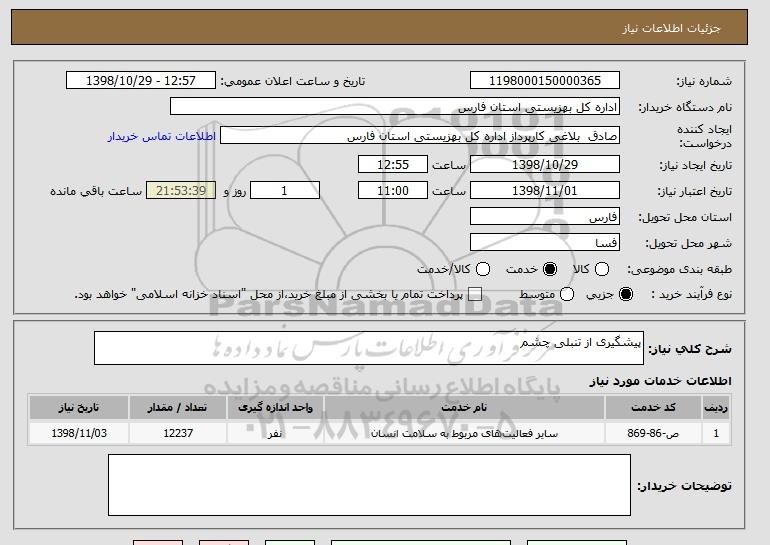Click the نام خدمت column header
770x545 pixels.
tap(464, 408)
